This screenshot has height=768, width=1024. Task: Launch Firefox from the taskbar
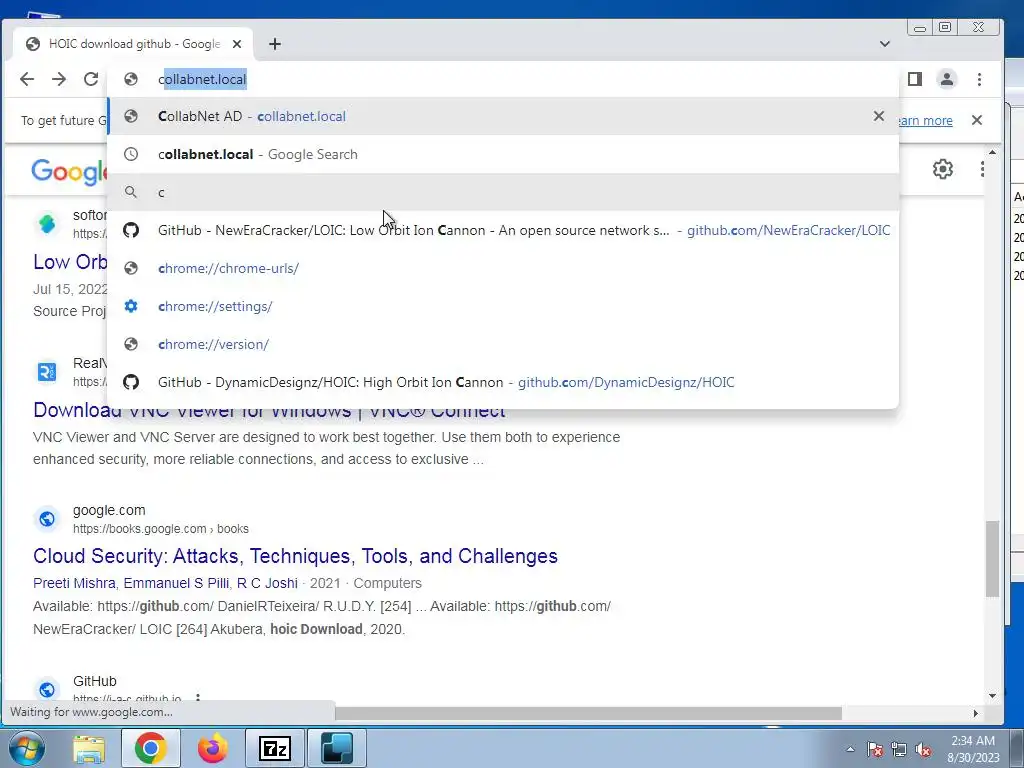point(212,748)
